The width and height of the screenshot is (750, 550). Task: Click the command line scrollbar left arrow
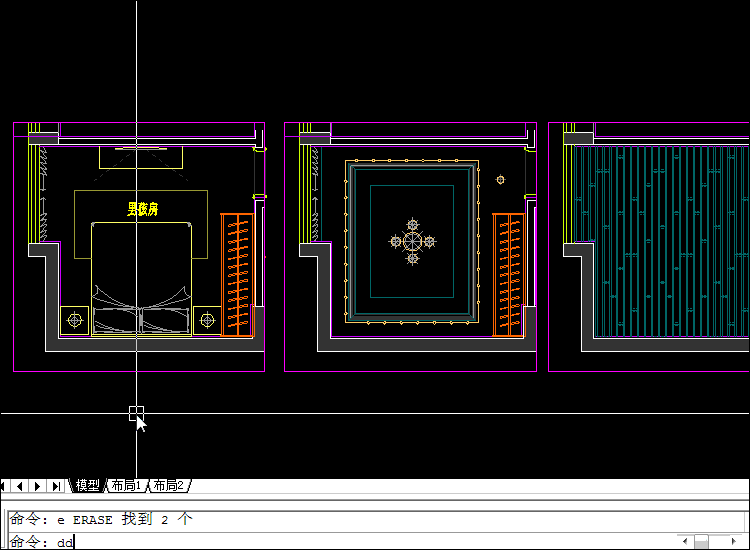tap(685, 541)
